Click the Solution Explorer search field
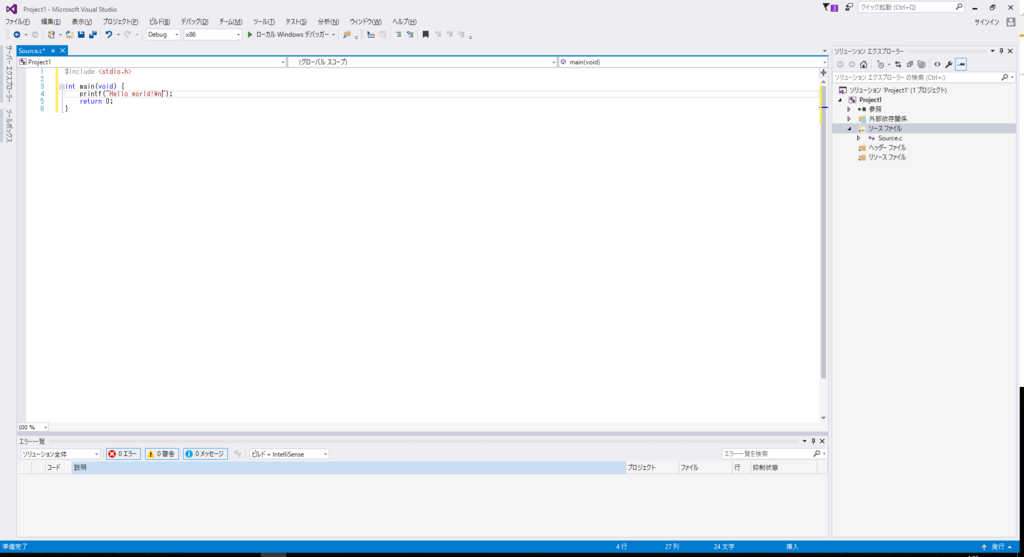Screen dimensions: 1024x557 point(922,78)
